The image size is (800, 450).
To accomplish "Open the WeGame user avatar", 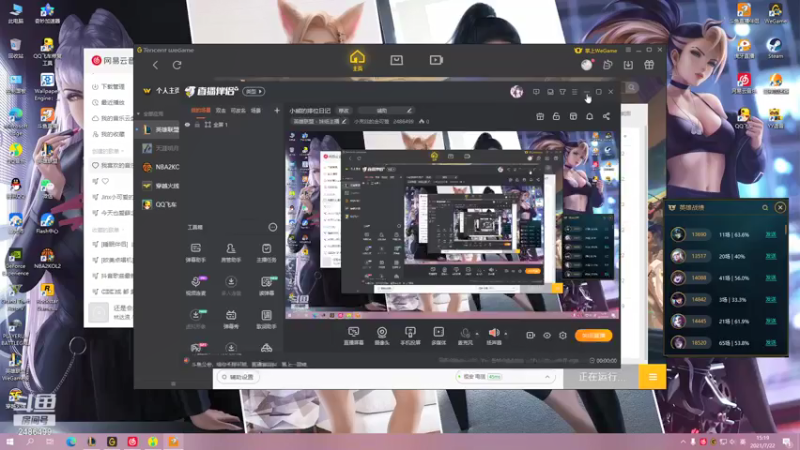I will 587,65.
